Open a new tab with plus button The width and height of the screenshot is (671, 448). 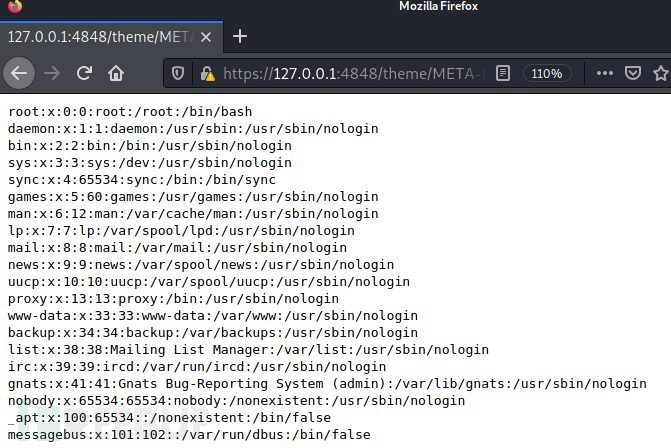click(239, 36)
